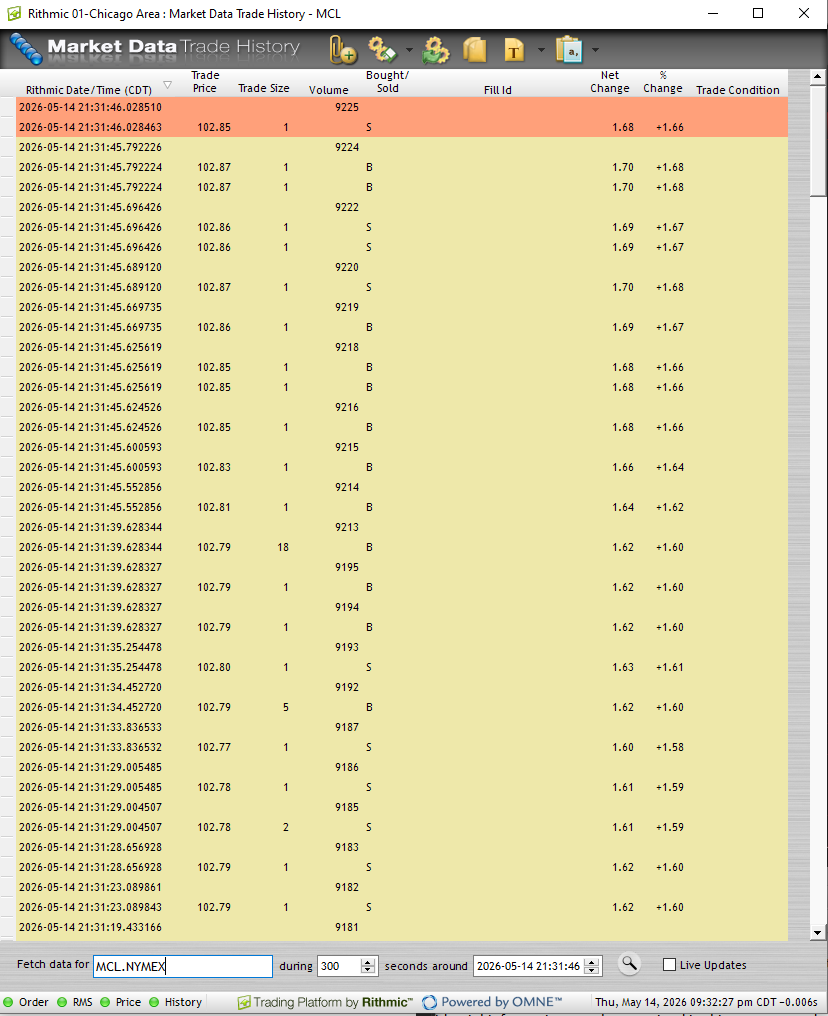The width and height of the screenshot is (828, 1016).
Task: Click the % Change column header
Action: (x=663, y=82)
